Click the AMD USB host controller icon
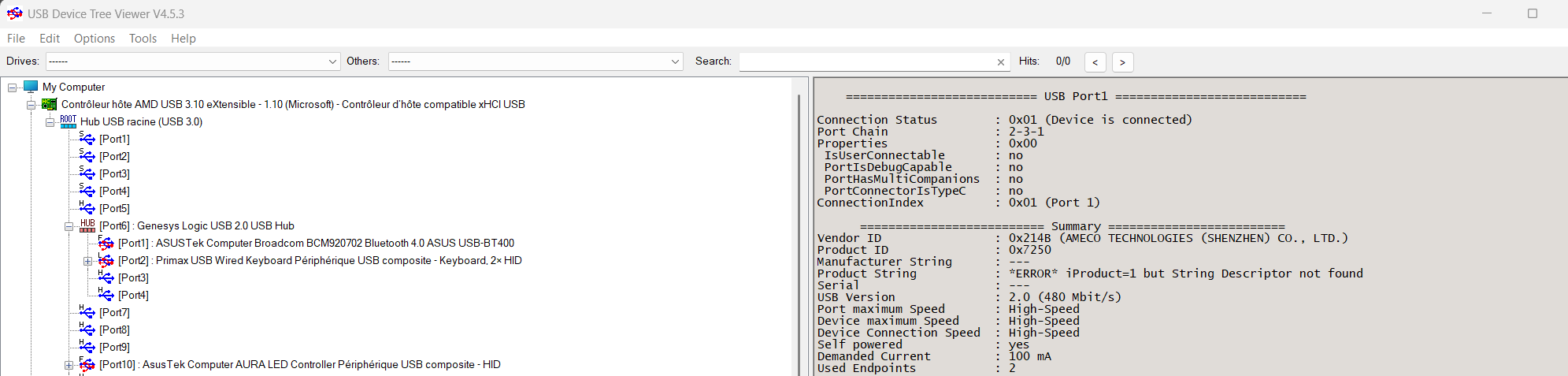The width and height of the screenshot is (1568, 376). pos(50,104)
